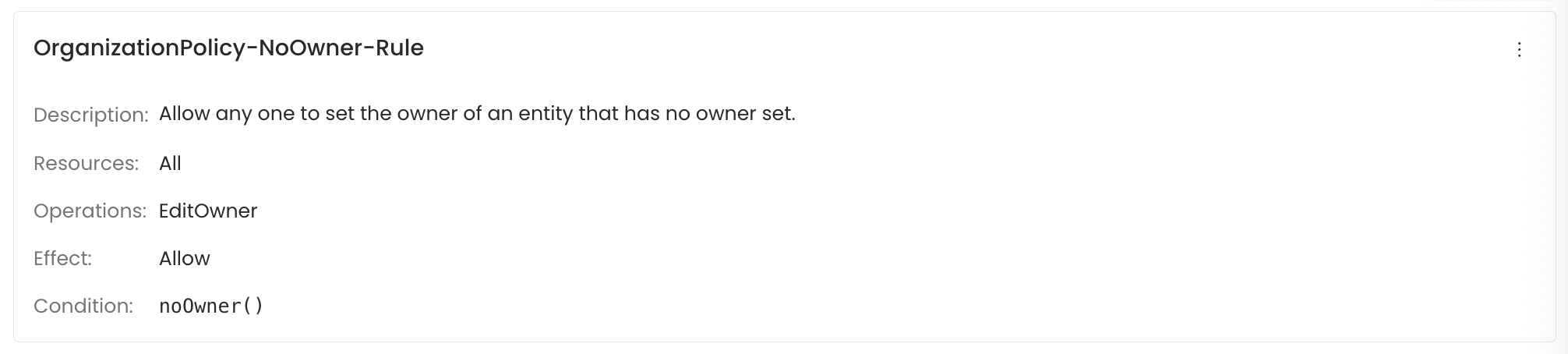Viewport: 1568px width, 354px height.
Task: Click 'NoOwner' within the rule title
Action: (x=311, y=48)
